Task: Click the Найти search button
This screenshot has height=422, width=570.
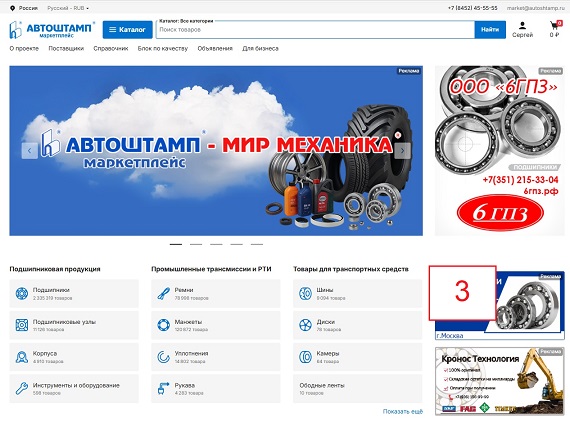Action: tap(490, 29)
